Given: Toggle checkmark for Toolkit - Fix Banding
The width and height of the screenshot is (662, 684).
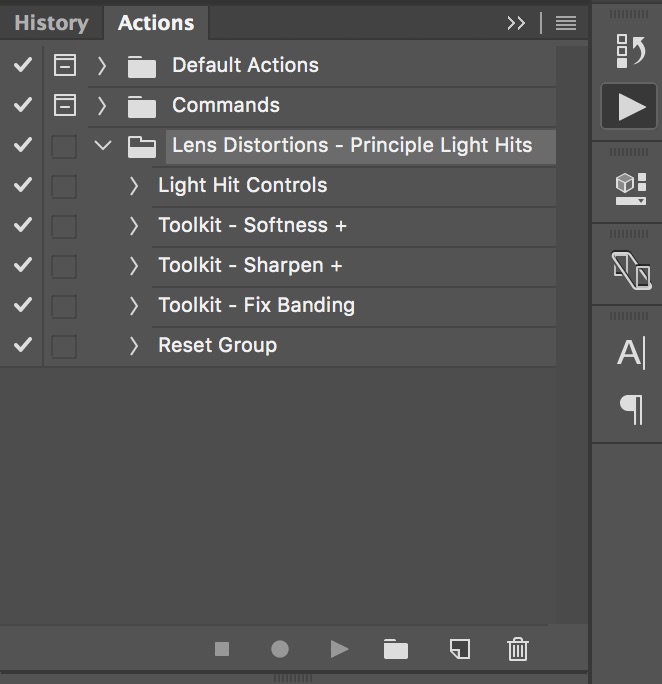Looking at the screenshot, I should pyautogui.click(x=22, y=305).
